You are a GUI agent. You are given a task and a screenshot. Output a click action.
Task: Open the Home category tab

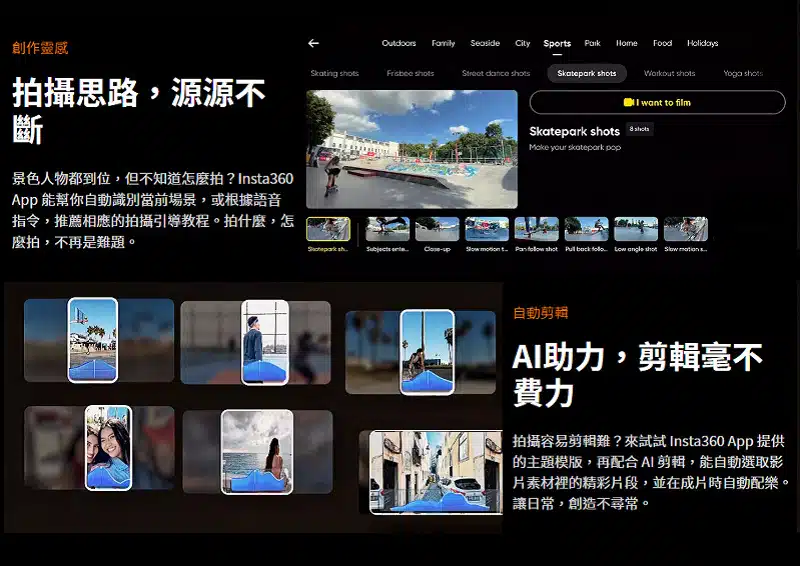[x=627, y=44]
